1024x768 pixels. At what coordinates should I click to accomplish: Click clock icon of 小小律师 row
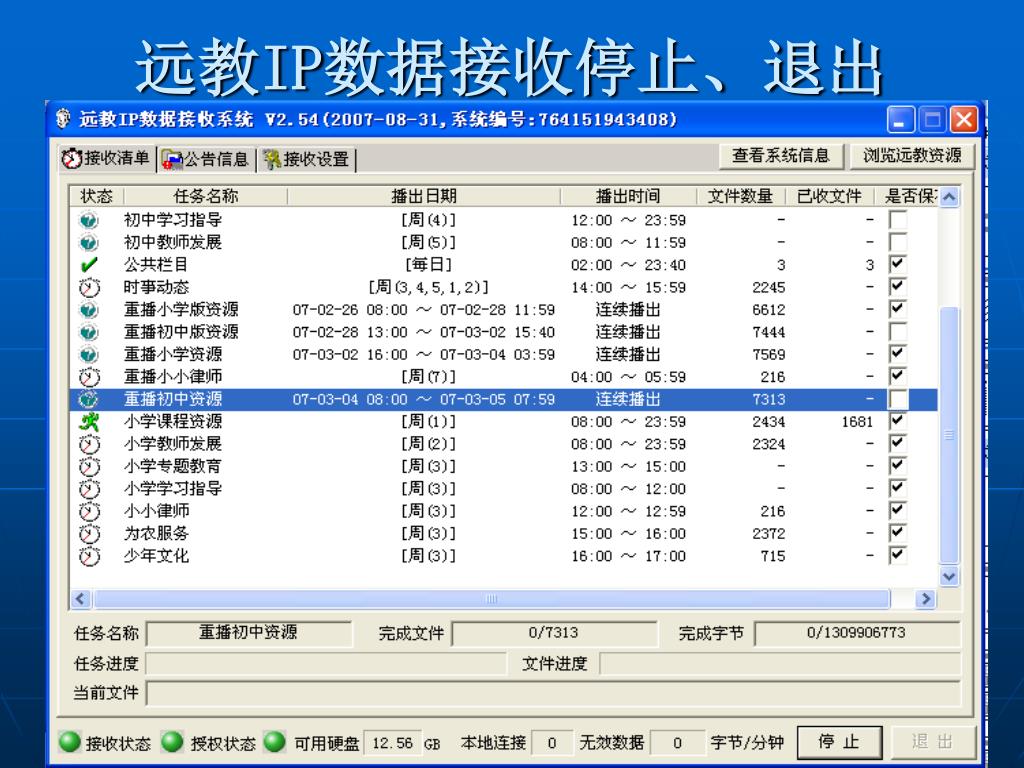[x=89, y=511]
